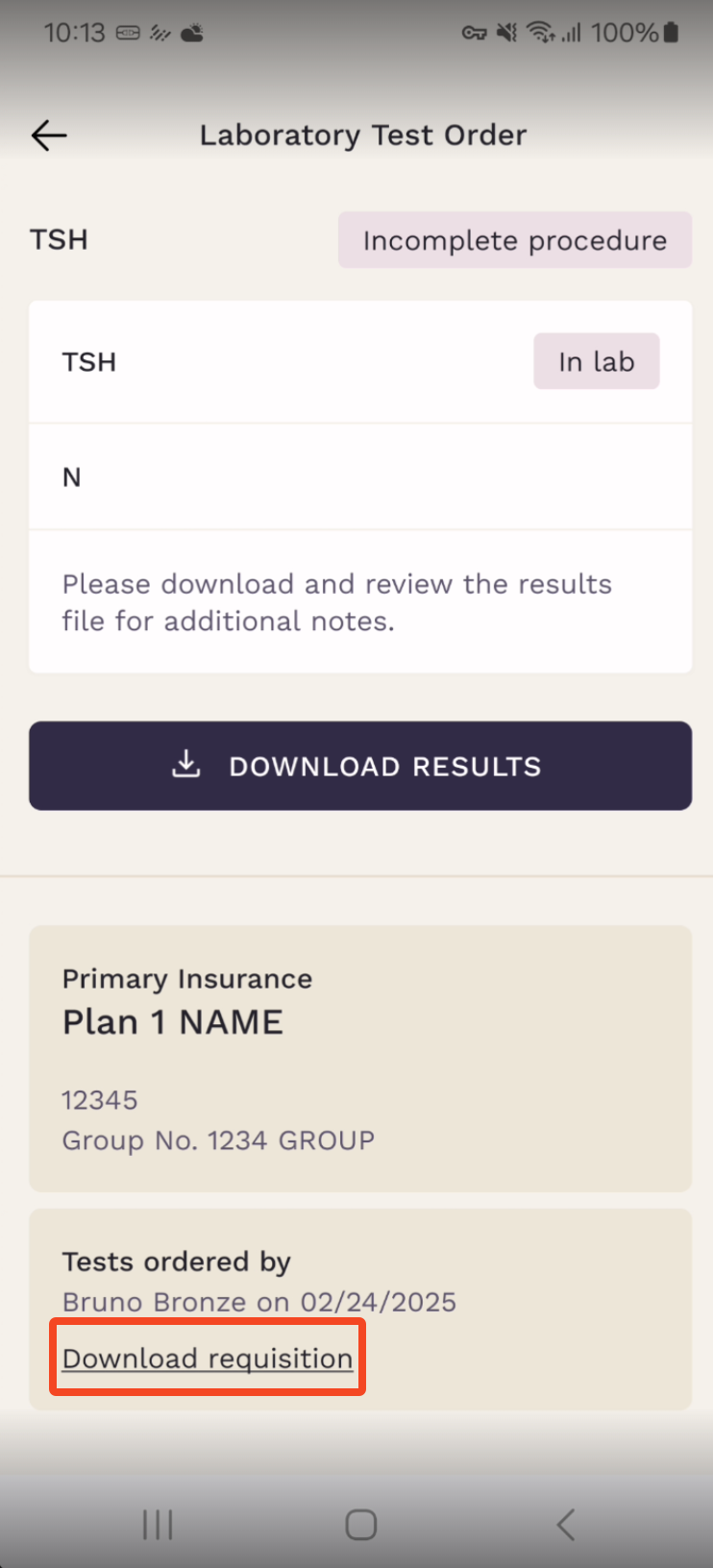Viewport: 713px width, 1568px height.
Task: Tap the Tests ordered by card
Action: click(x=360, y=1309)
